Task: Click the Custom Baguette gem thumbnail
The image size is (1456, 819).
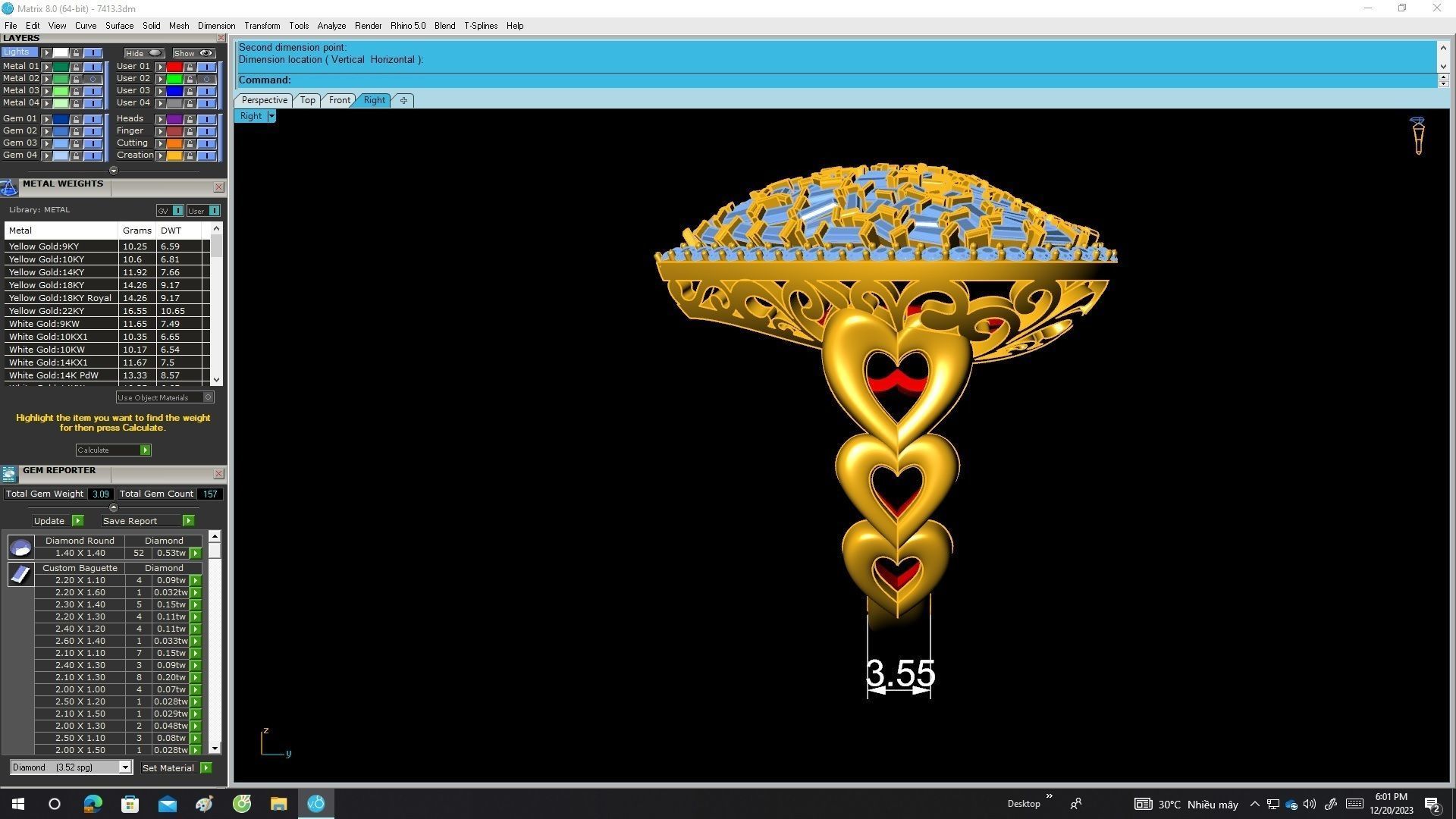Action: click(20, 574)
